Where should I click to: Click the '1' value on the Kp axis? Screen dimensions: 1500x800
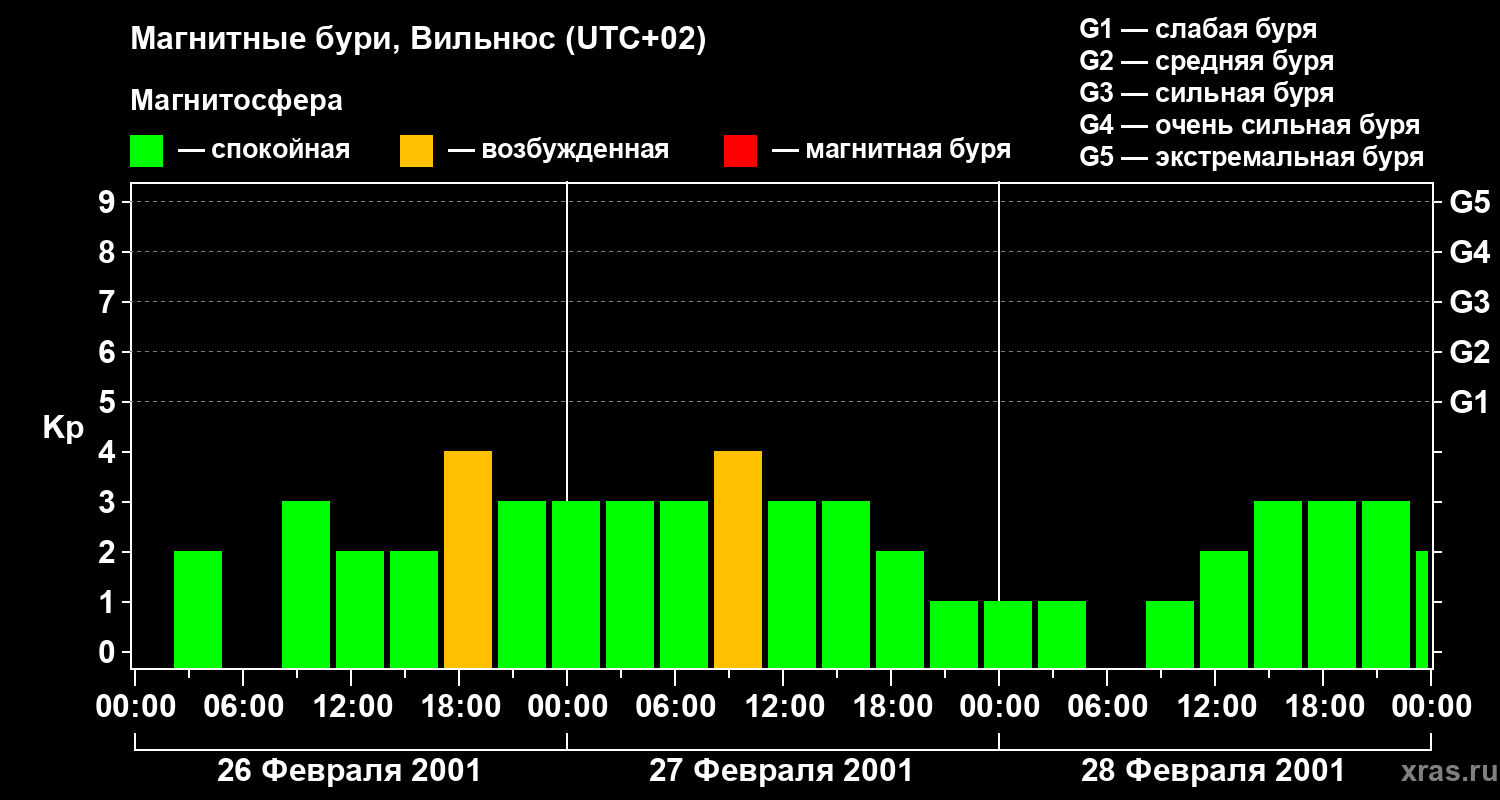109,602
